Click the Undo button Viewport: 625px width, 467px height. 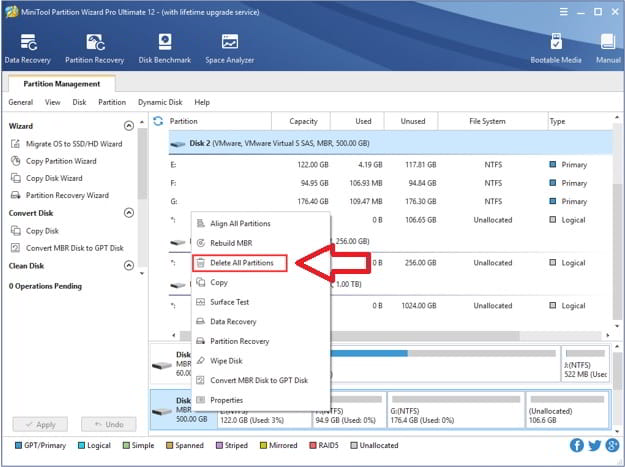point(108,424)
